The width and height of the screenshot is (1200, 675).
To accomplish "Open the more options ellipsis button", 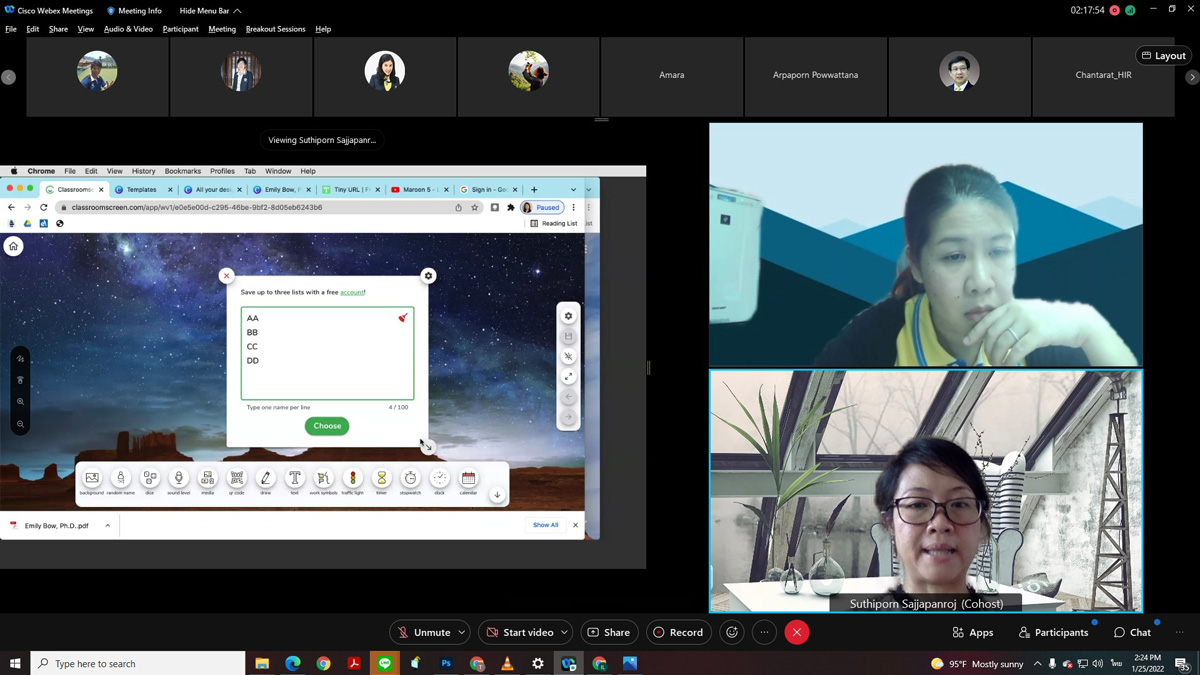I will [x=764, y=632].
